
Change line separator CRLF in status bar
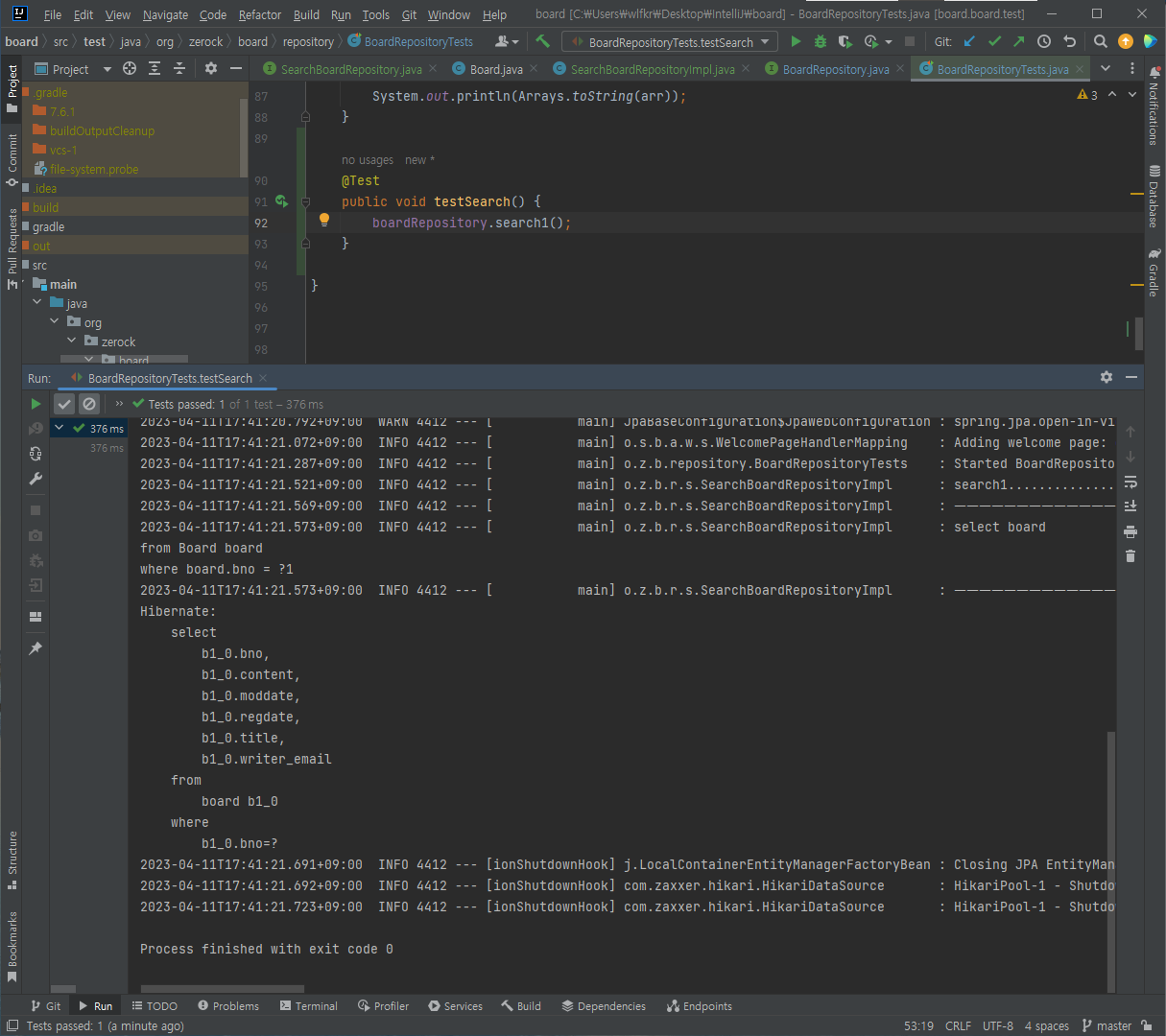click(x=958, y=1025)
